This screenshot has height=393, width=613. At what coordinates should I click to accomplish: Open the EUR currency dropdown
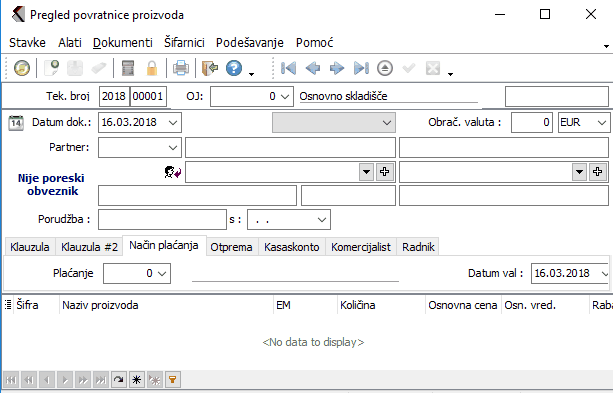point(602,122)
